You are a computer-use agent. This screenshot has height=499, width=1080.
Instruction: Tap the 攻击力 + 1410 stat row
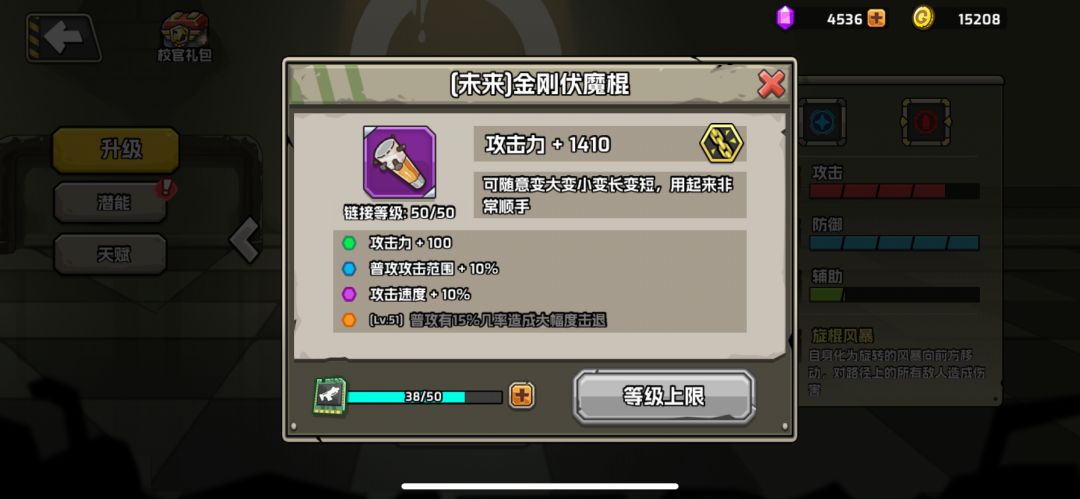[x=610, y=143]
